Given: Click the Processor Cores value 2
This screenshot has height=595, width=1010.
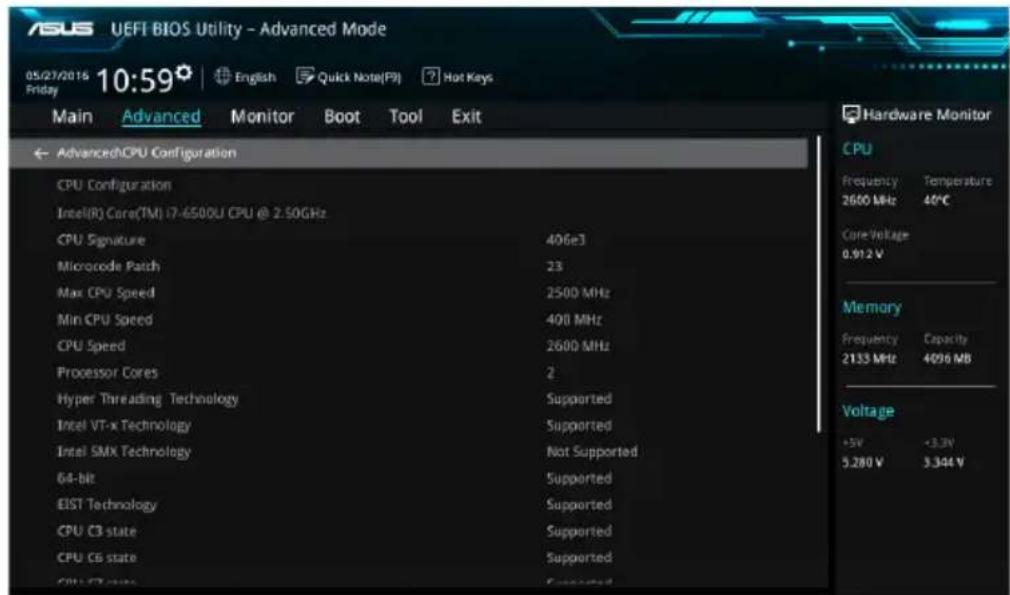Looking at the screenshot, I should tap(550, 373).
